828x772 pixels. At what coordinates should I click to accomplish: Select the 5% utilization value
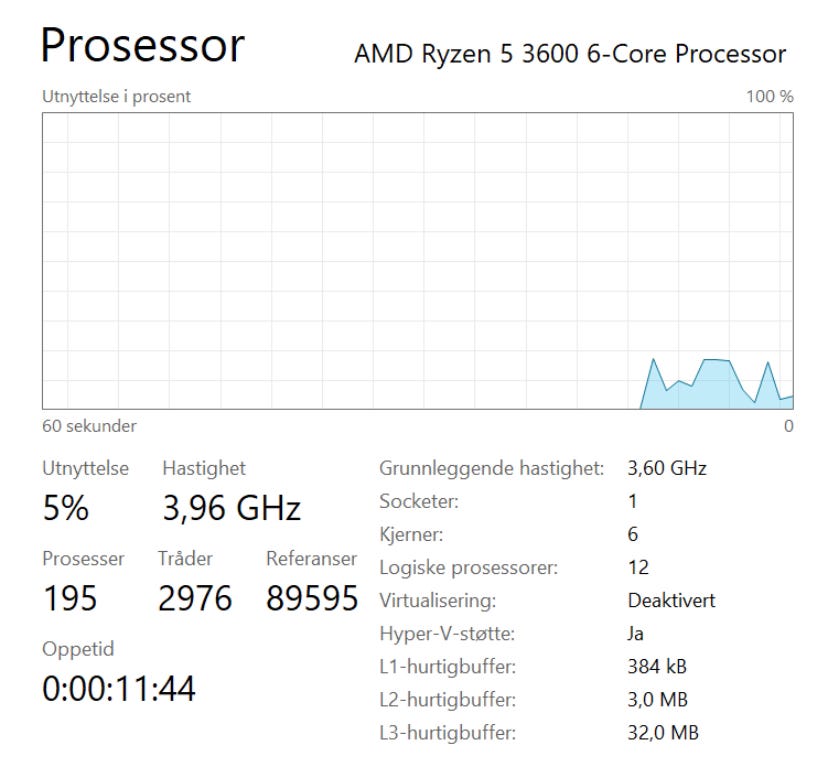tap(65, 509)
